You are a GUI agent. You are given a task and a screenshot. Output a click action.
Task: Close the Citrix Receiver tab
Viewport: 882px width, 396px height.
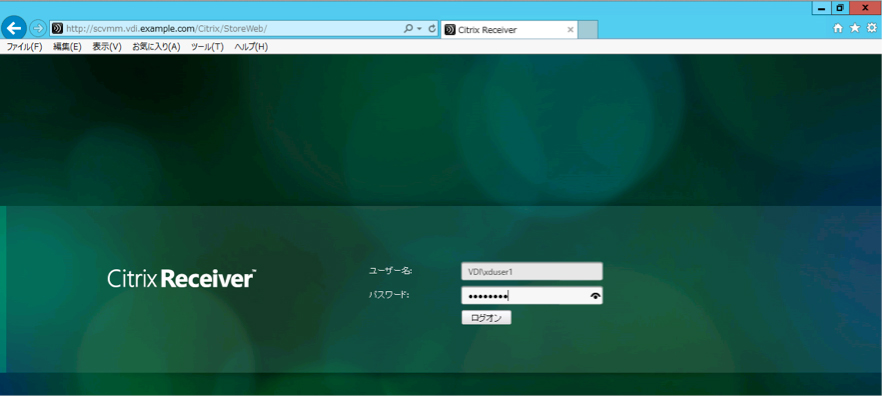(x=570, y=30)
